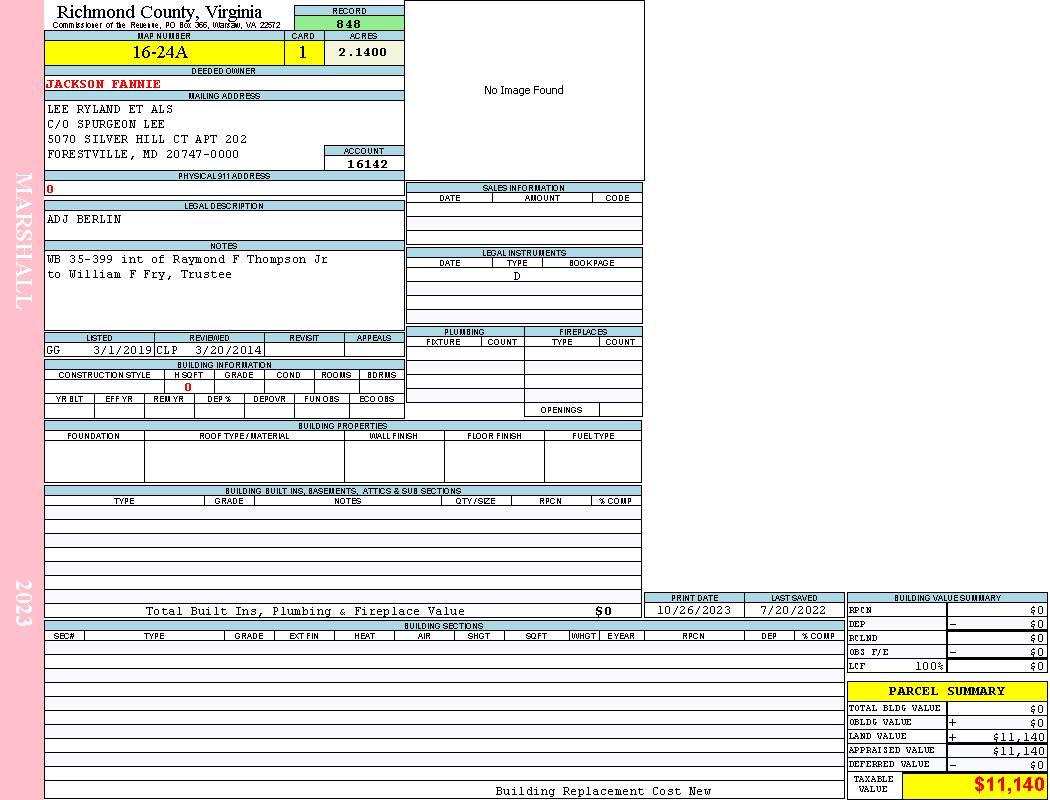Click the Sales Information header
The height and width of the screenshot is (800, 1050).
coord(524,188)
